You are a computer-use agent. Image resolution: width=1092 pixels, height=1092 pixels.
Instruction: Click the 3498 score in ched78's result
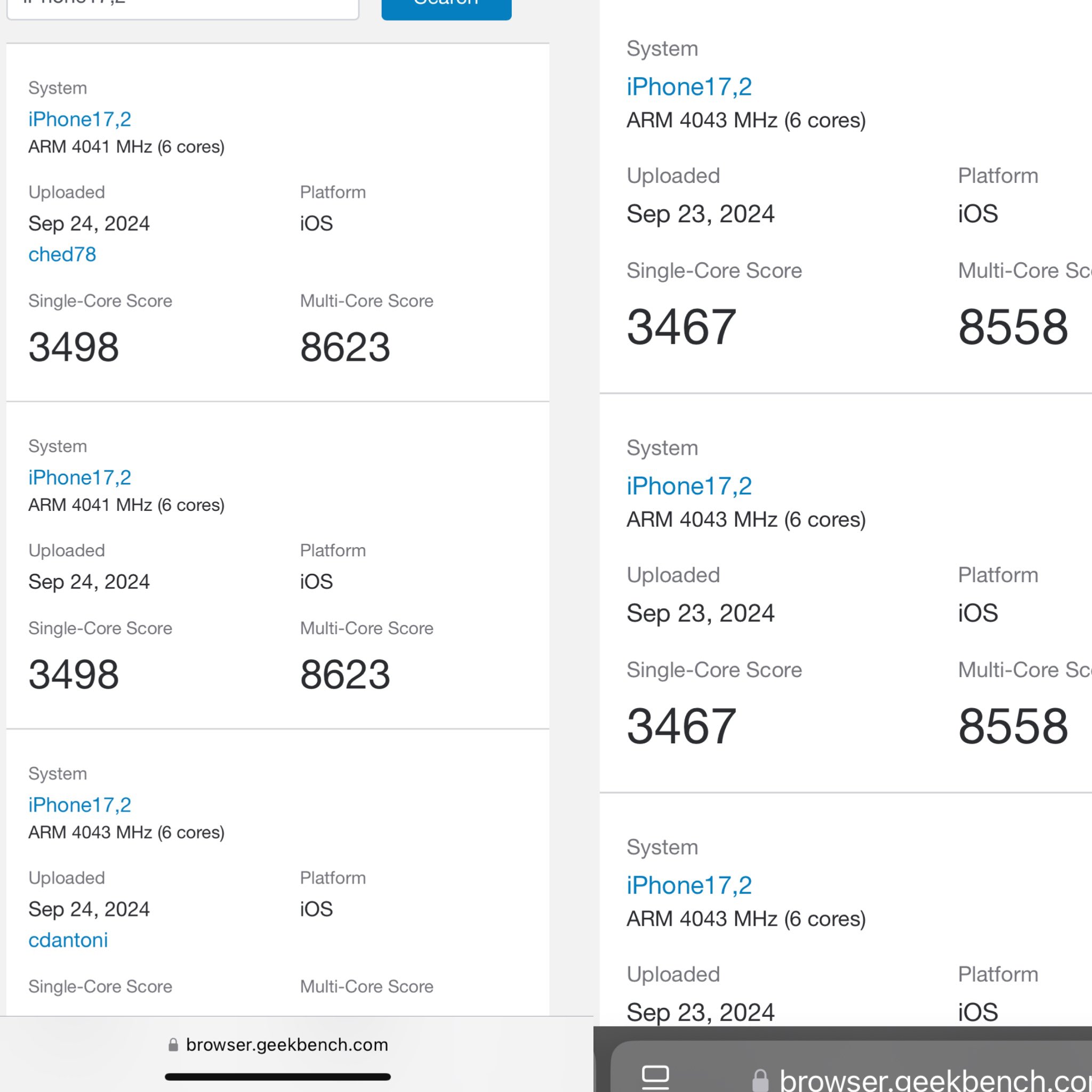pyautogui.click(x=74, y=347)
